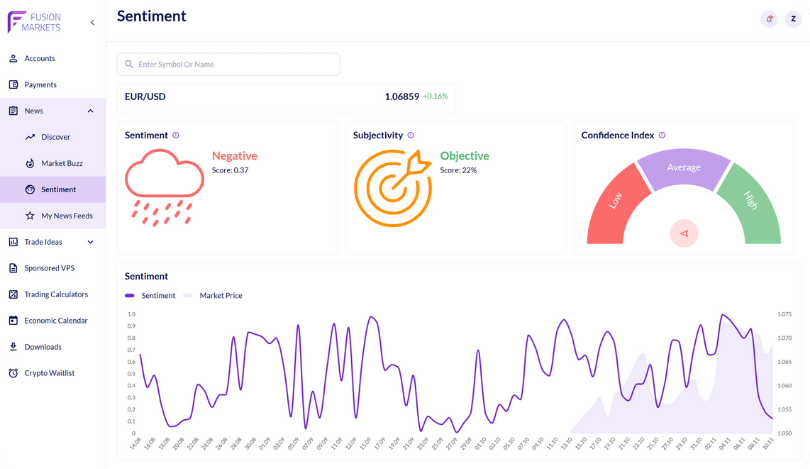Click the Subjectivity info icon
The image size is (810, 469).
pyautogui.click(x=411, y=135)
